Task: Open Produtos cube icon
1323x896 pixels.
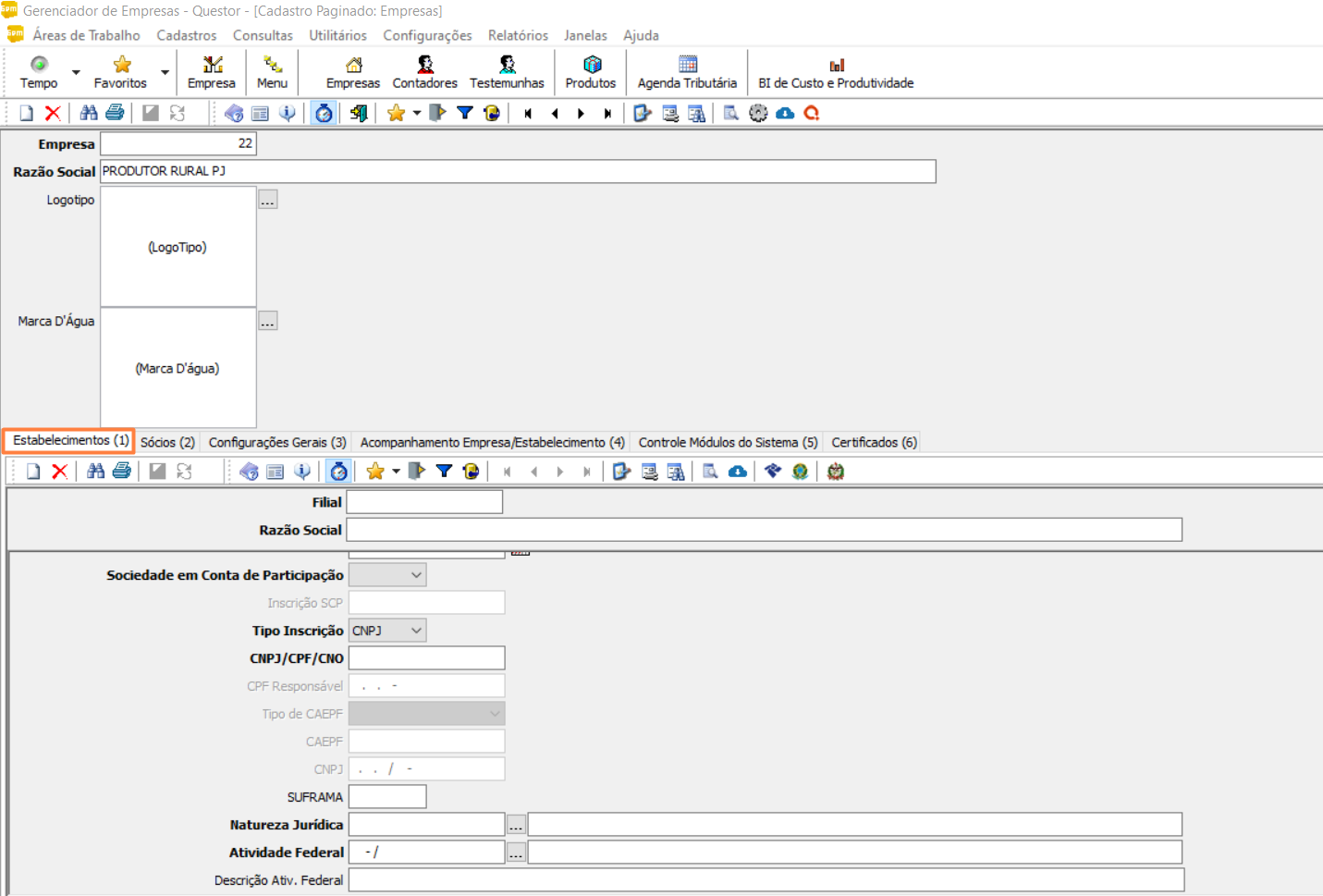Action: (591, 72)
